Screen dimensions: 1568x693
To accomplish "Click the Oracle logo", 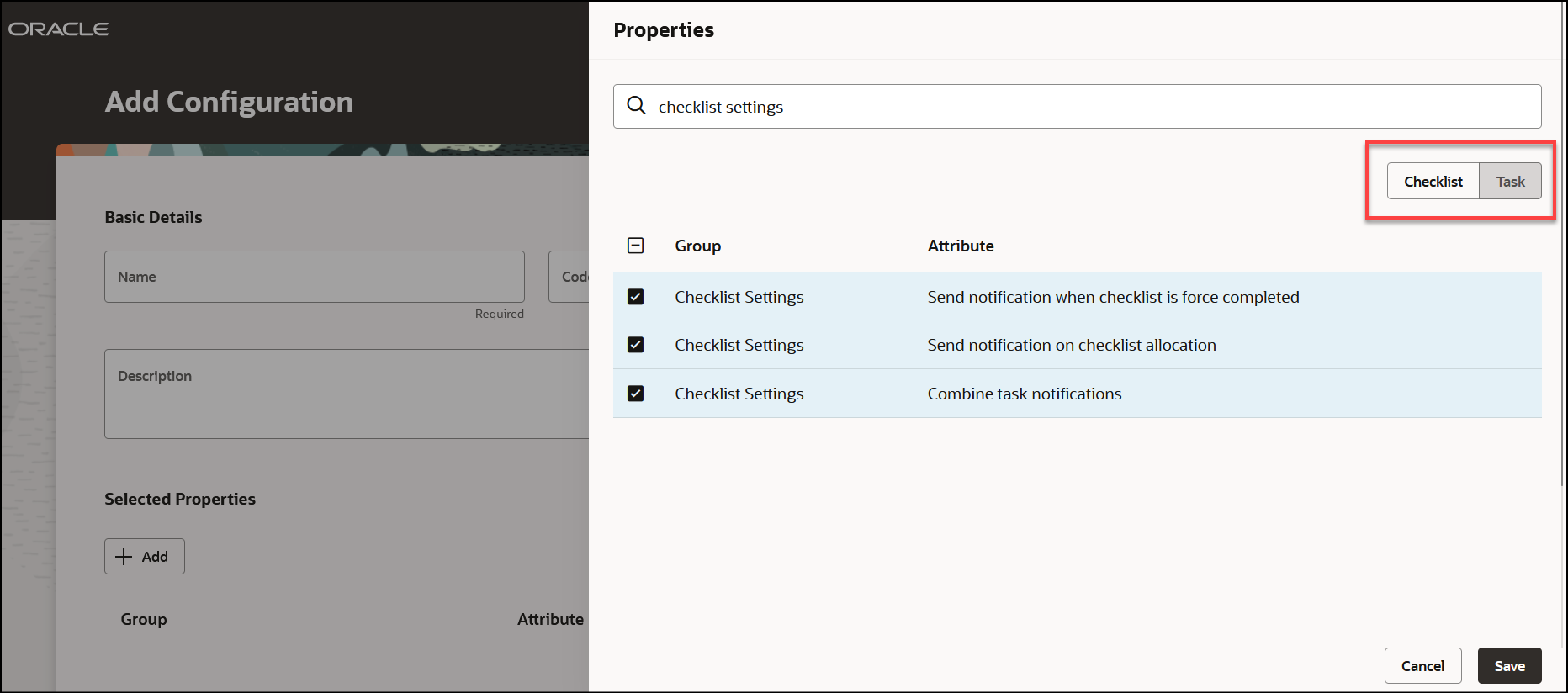I will point(59,29).
